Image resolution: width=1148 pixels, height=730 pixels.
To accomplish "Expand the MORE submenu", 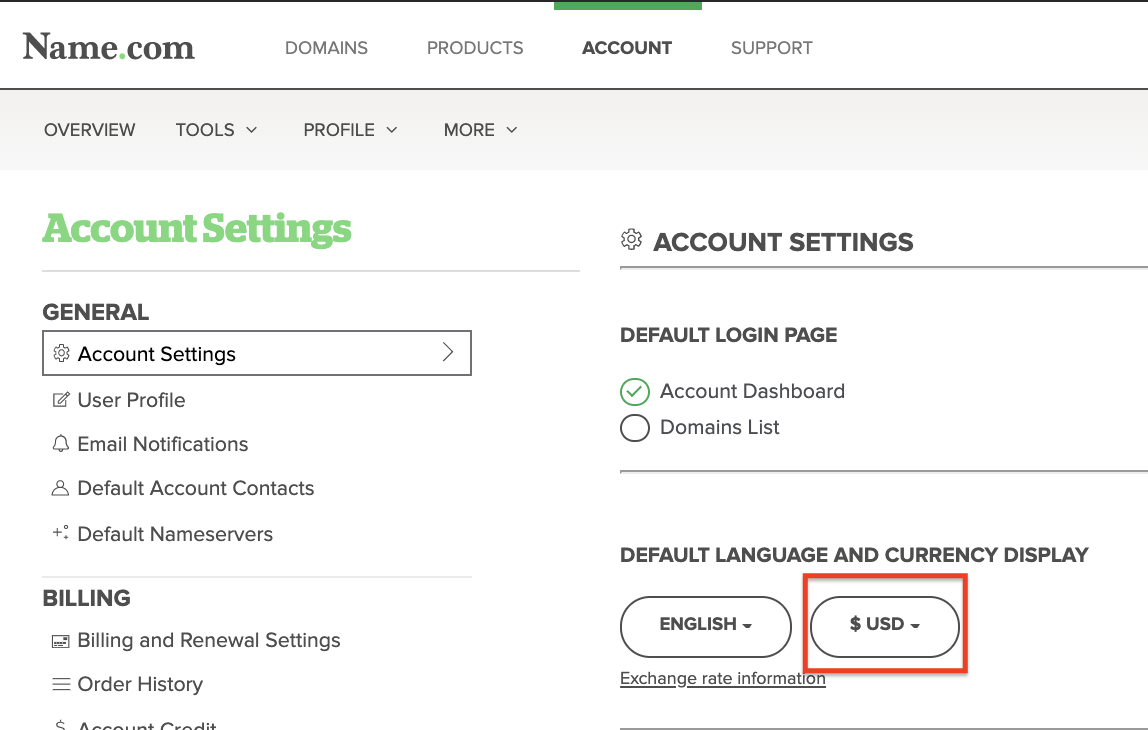I will pyautogui.click(x=481, y=130).
